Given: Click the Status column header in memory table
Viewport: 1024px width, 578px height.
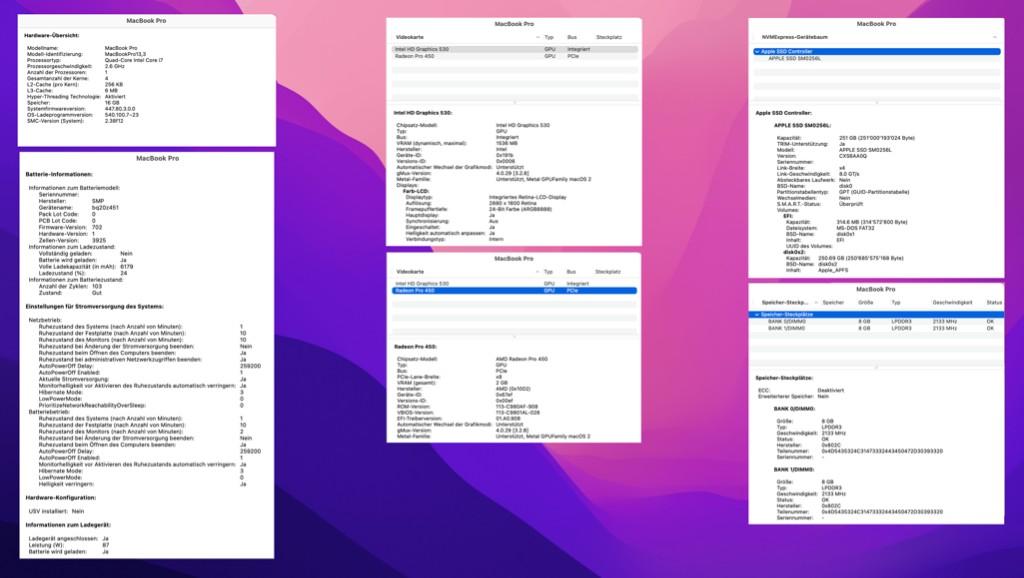Looking at the screenshot, I should click(x=994, y=302).
